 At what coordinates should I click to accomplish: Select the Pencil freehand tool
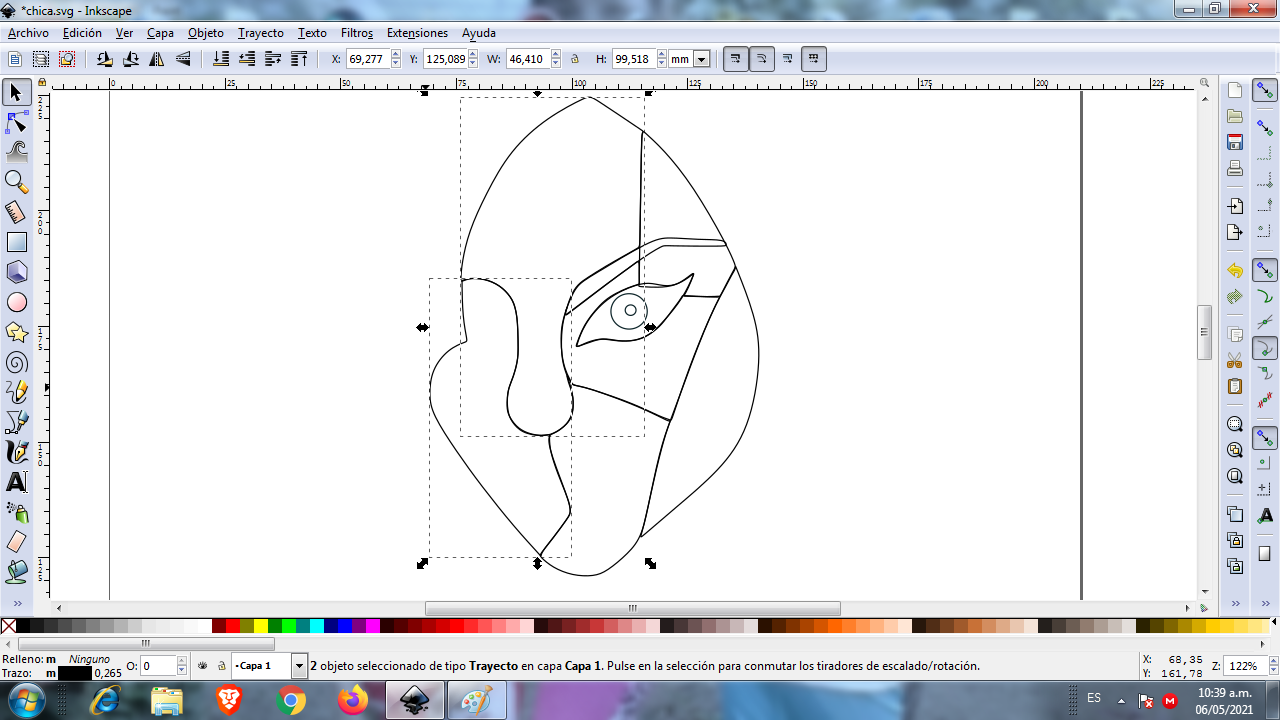pos(16,392)
